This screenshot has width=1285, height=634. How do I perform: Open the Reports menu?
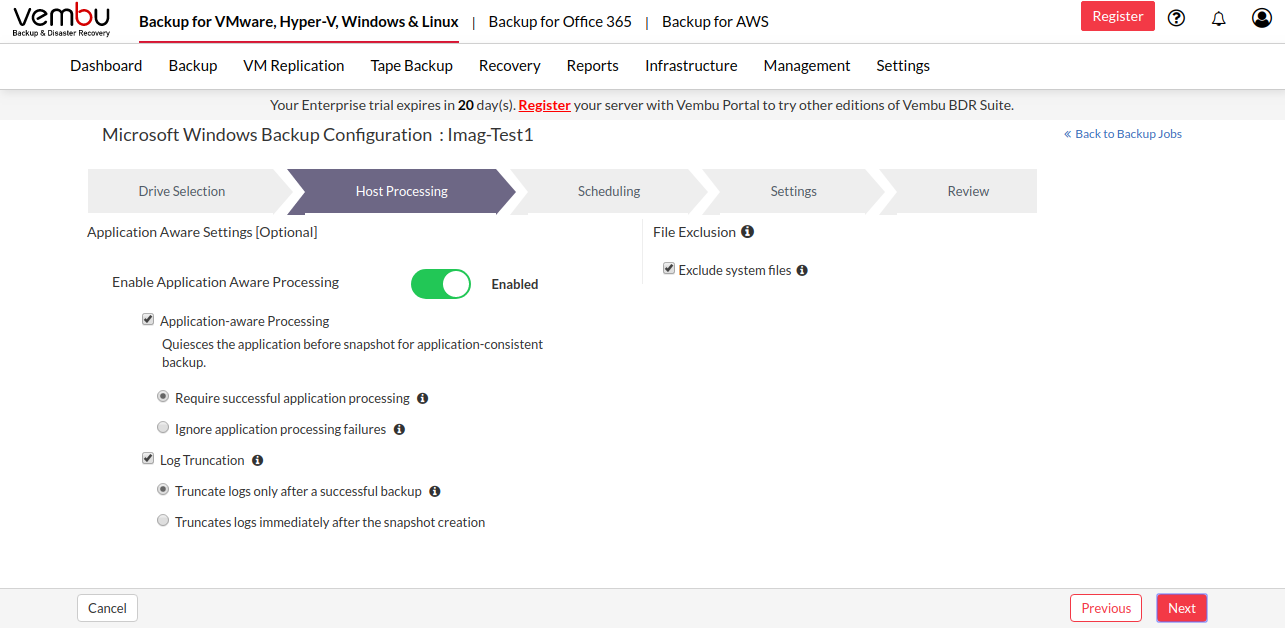pos(593,65)
